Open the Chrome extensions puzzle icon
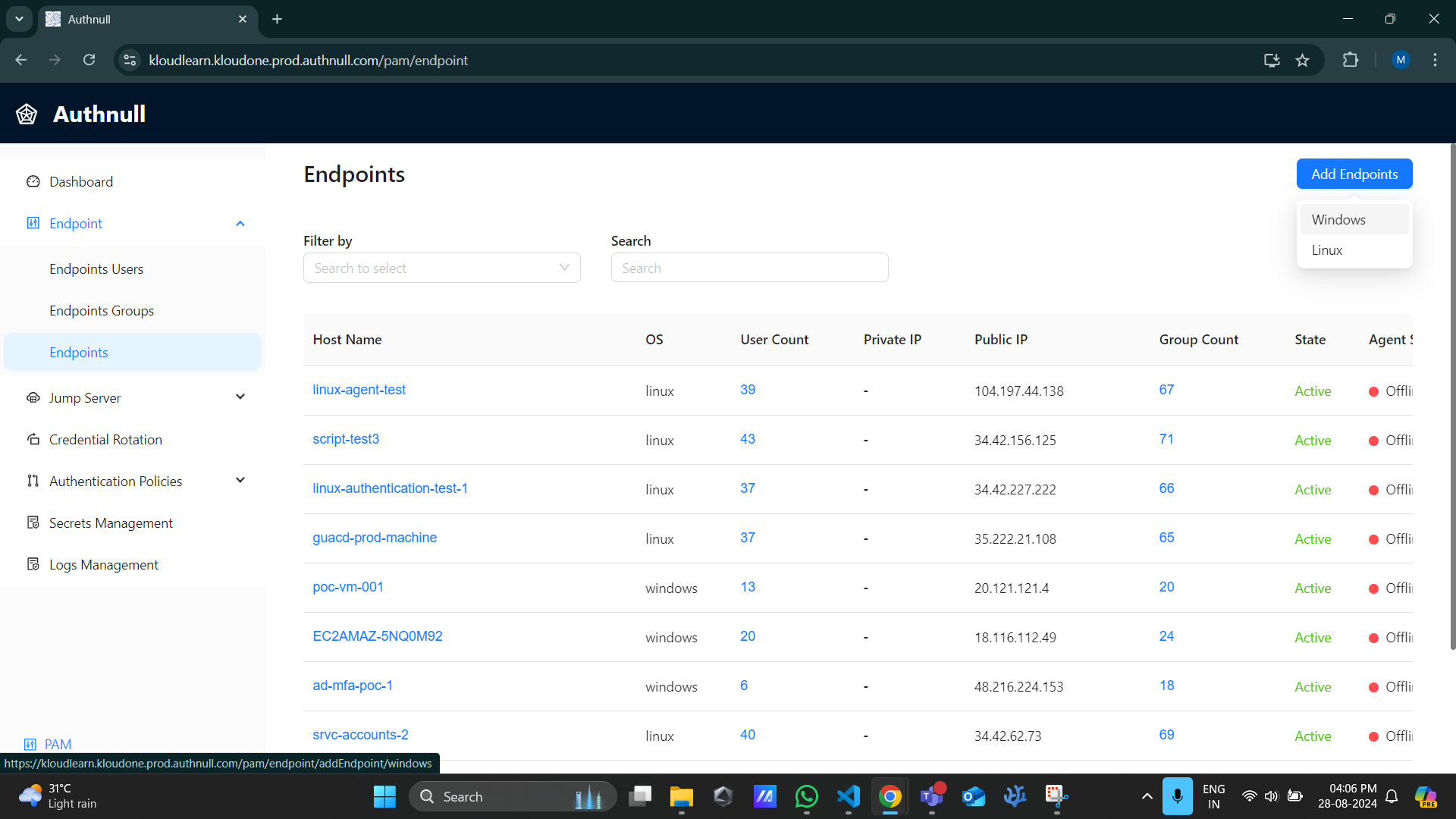This screenshot has height=819, width=1456. [x=1351, y=61]
